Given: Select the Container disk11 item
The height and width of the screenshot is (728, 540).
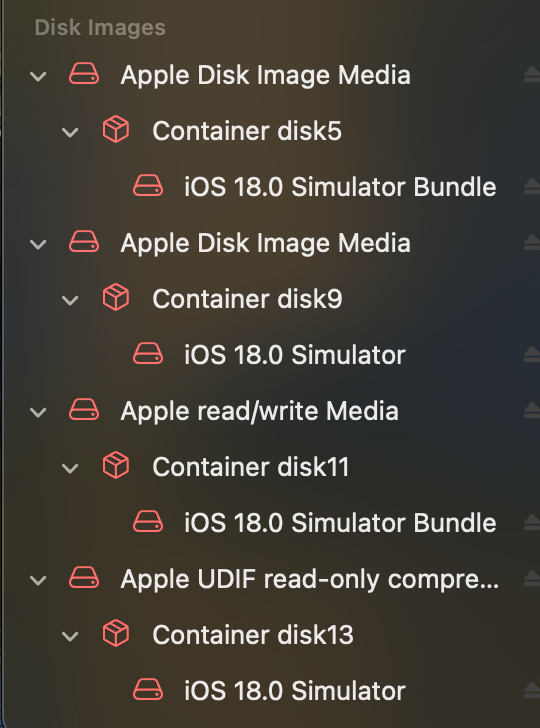Looking at the screenshot, I should click(251, 467).
